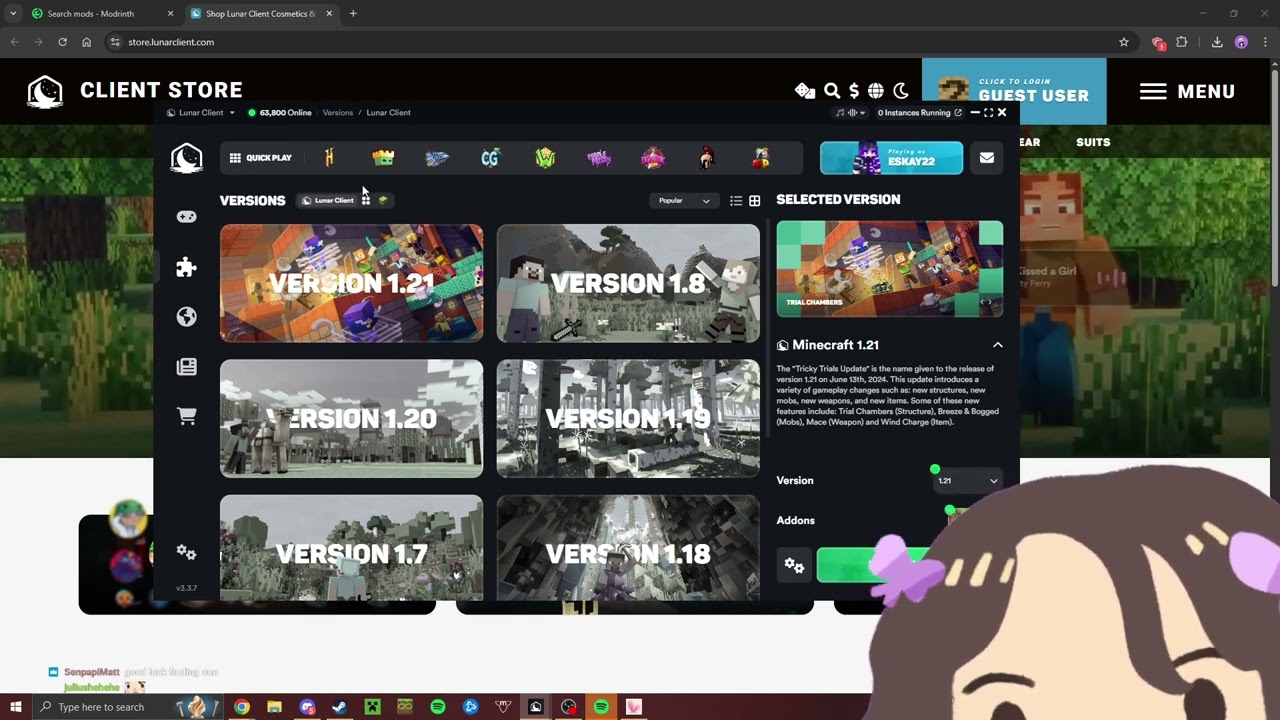This screenshot has width=1280, height=720.
Task: Select the blue winged server icon
Action: [x=437, y=158]
